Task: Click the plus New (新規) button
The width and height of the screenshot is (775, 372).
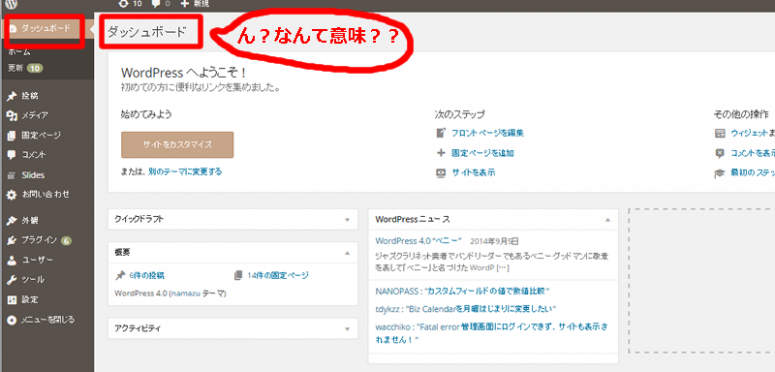Action: pos(194,3)
